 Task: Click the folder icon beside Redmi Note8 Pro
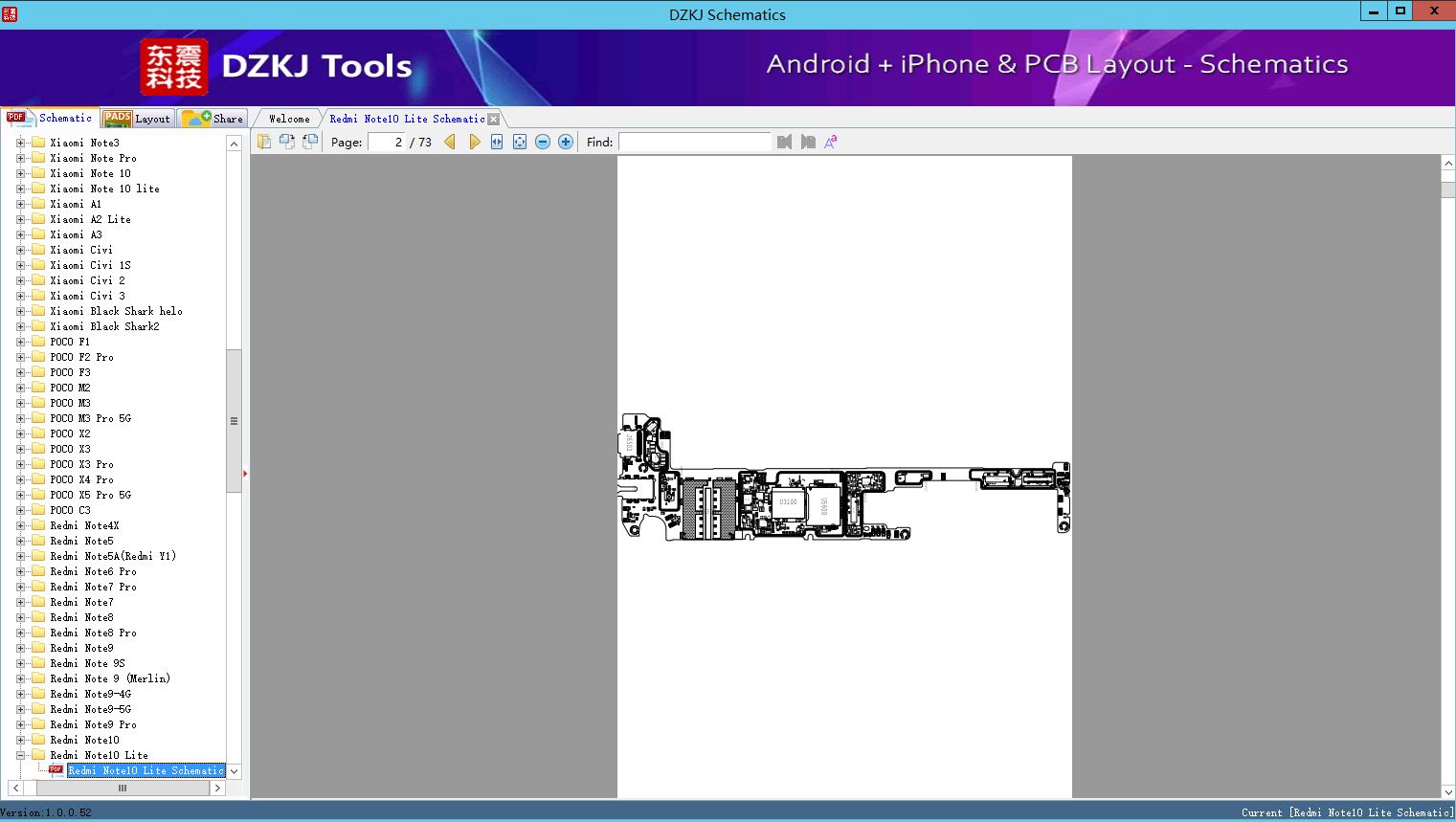coord(38,633)
